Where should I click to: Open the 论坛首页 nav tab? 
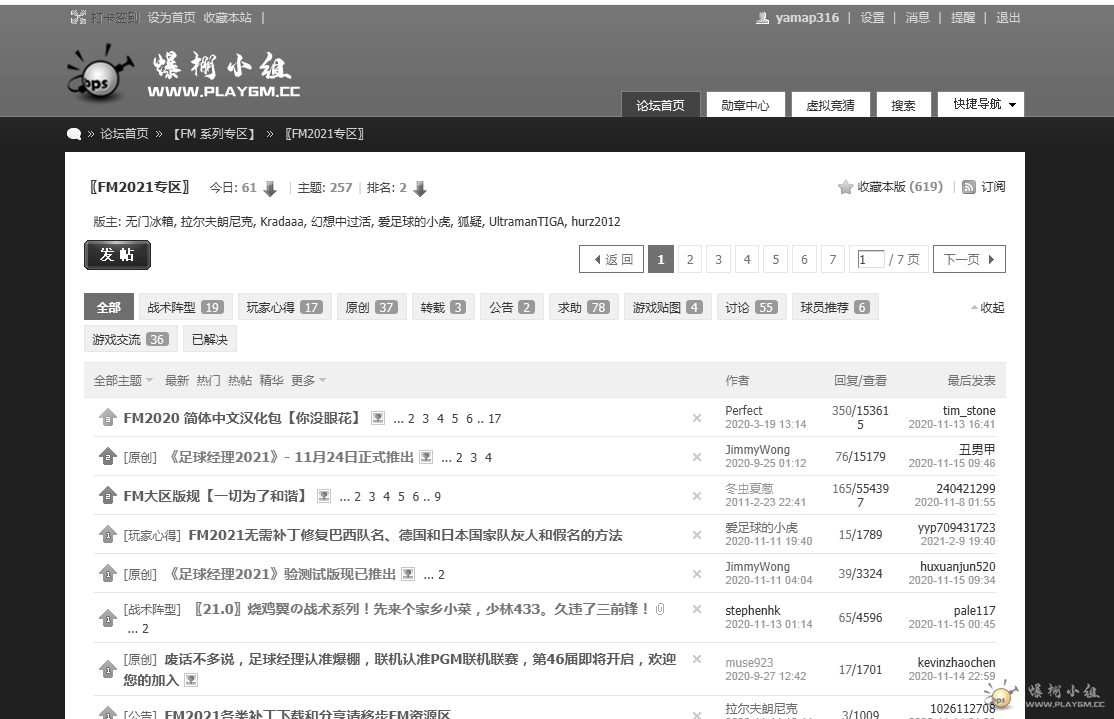click(x=660, y=104)
